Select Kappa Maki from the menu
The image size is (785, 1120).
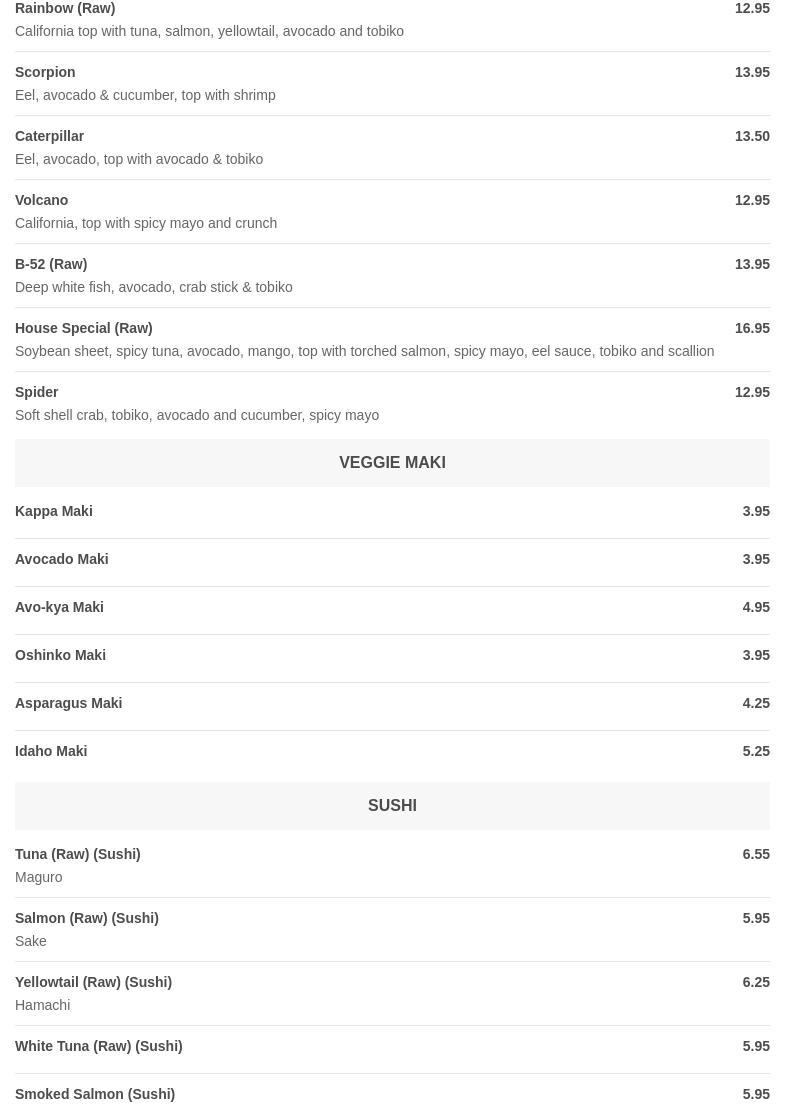point(392,511)
